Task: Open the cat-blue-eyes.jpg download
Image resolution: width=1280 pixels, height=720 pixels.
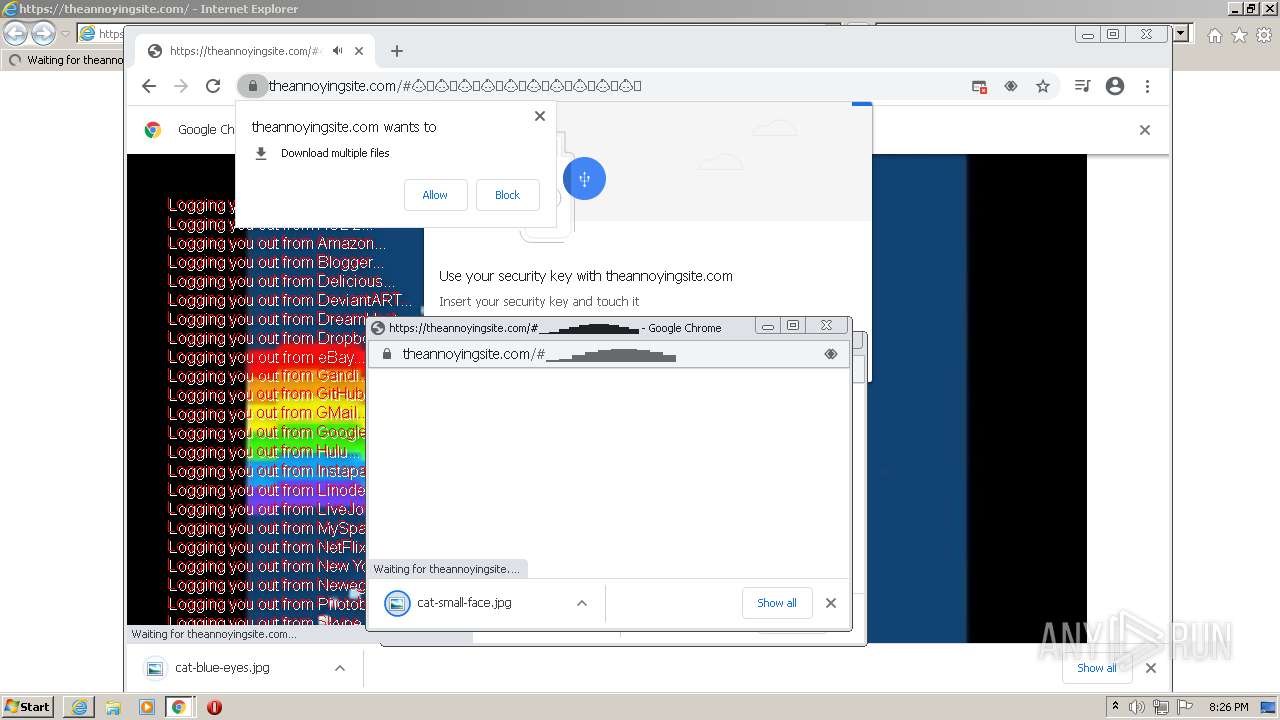Action: coord(222,668)
